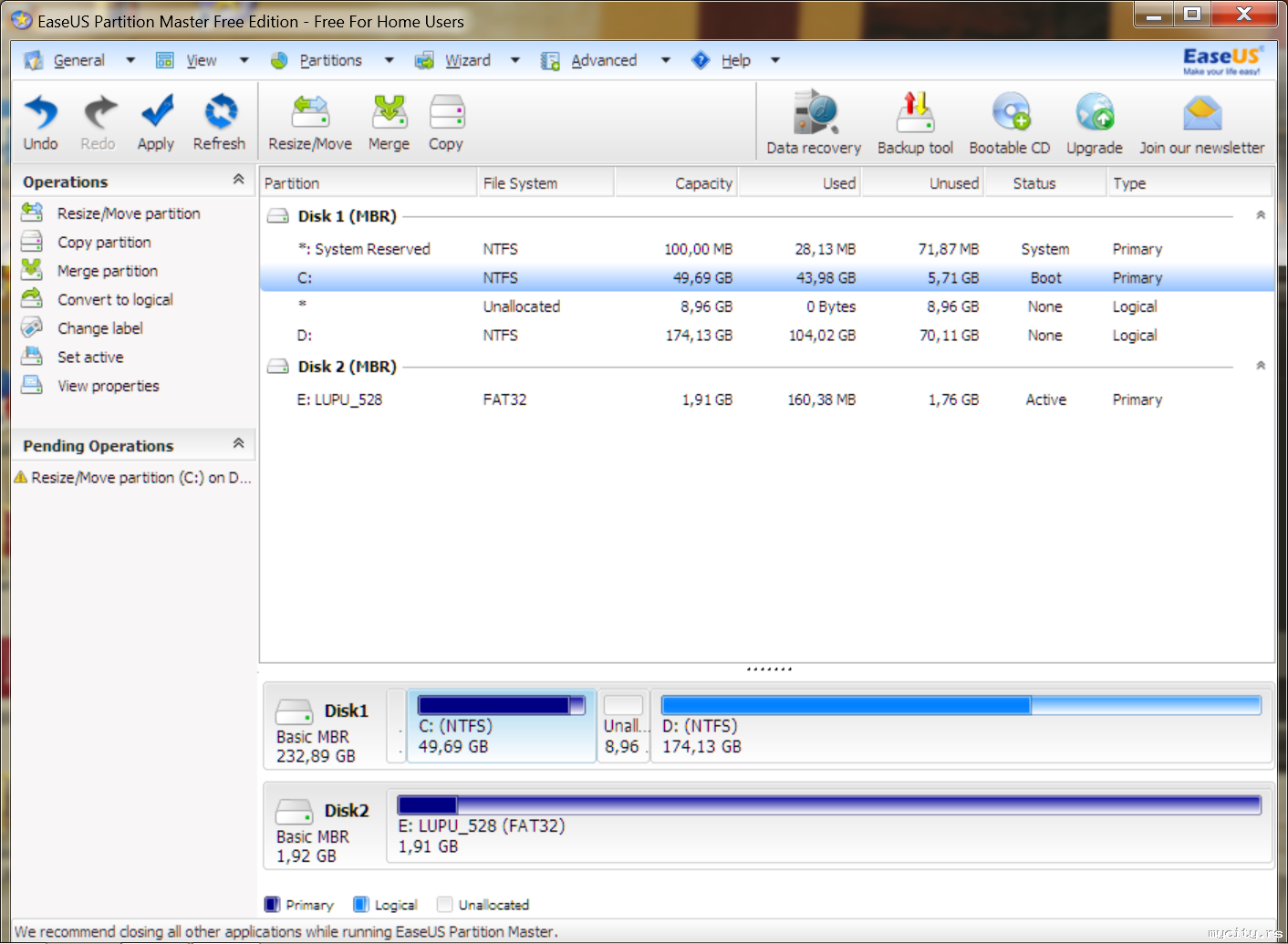This screenshot has width=1288, height=944.
Task: Select the D: partition row
Action: [x=767, y=336]
